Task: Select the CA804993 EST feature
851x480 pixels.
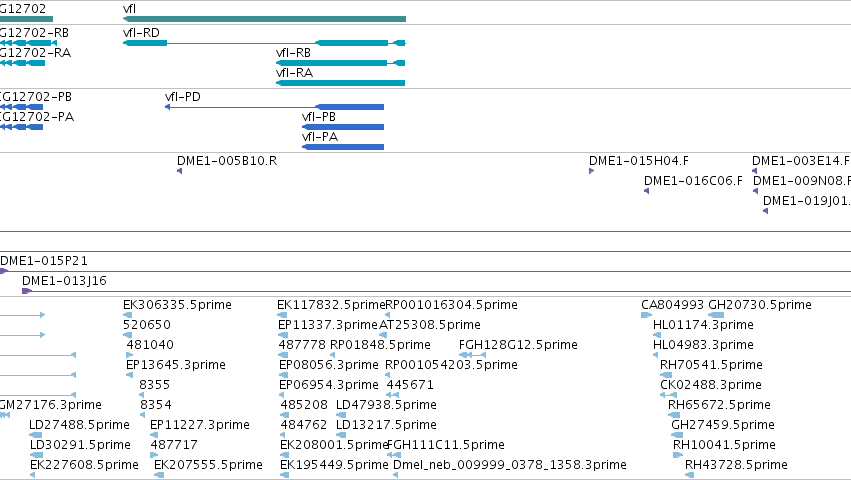Action: (x=646, y=315)
